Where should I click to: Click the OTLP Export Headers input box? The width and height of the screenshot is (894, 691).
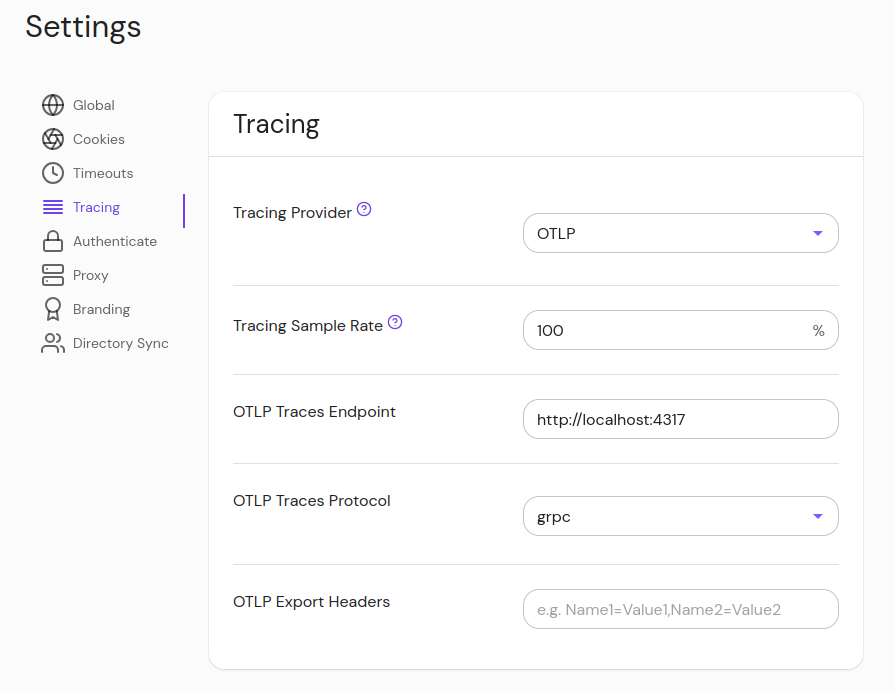[680, 608]
